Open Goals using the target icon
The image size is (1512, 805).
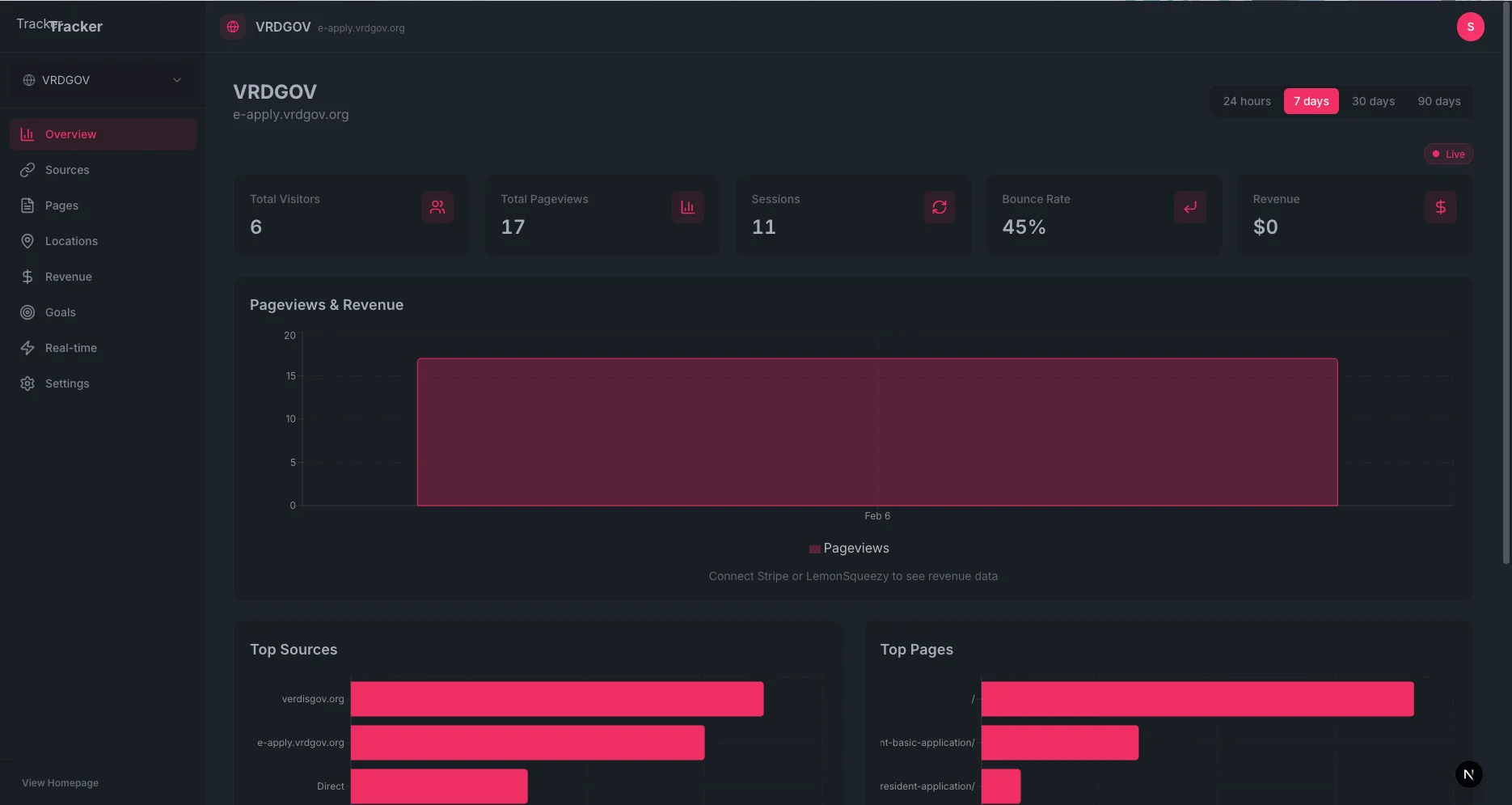[27, 311]
